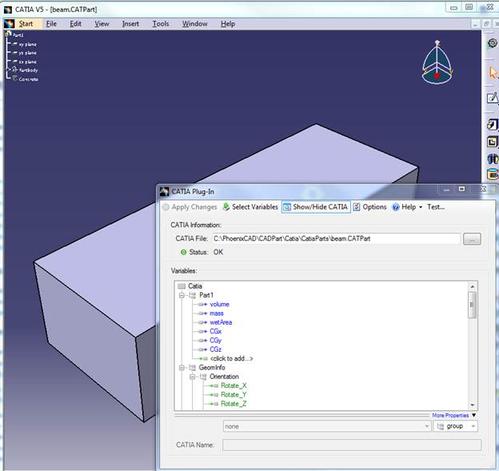Select the mass variable
This screenshot has height=471, width=499.
(x=216, y=313)
